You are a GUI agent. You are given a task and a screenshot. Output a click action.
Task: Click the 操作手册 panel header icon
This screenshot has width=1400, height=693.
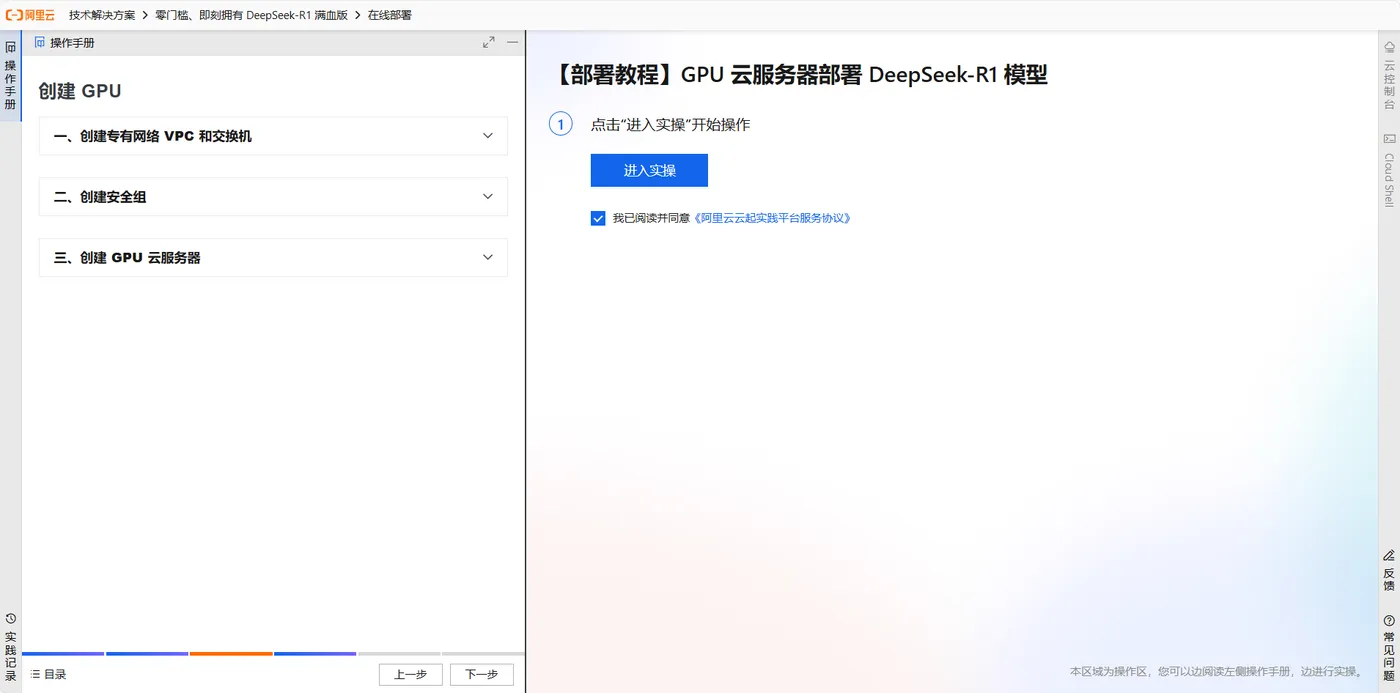click(x=40, y=42)
